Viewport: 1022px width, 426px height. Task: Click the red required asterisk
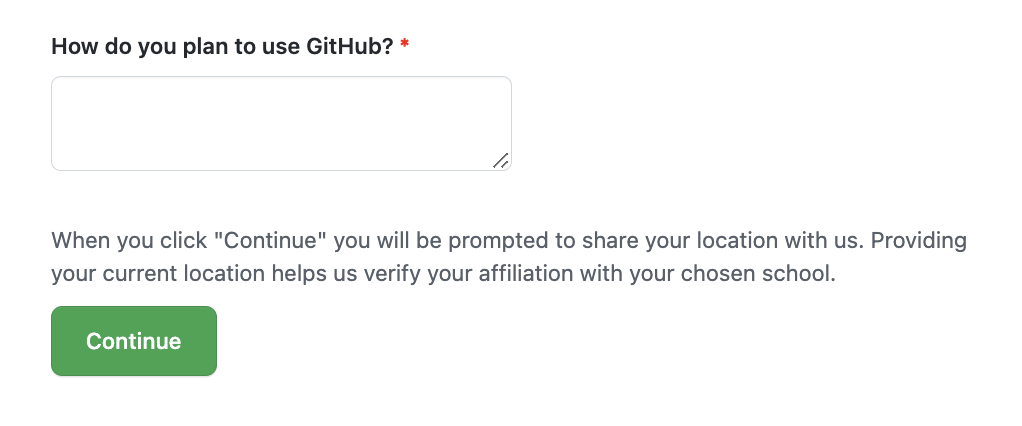[x=405, y=45]
